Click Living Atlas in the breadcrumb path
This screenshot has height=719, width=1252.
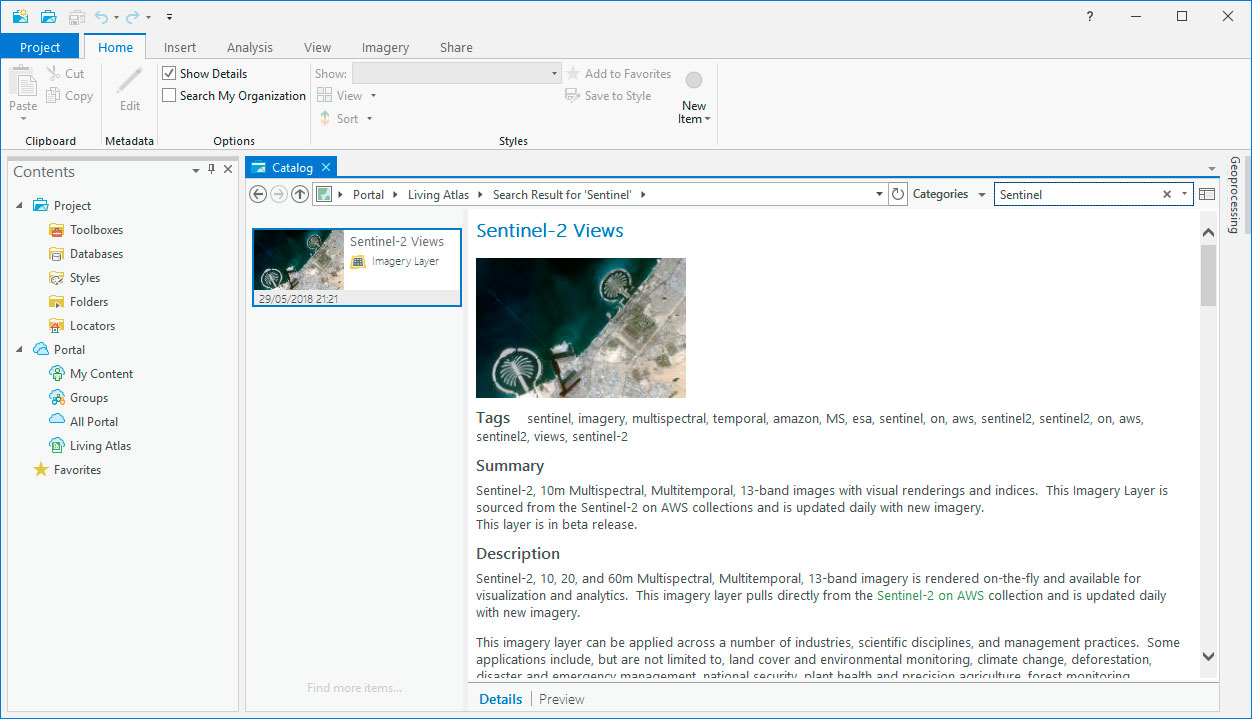[438, 195]
